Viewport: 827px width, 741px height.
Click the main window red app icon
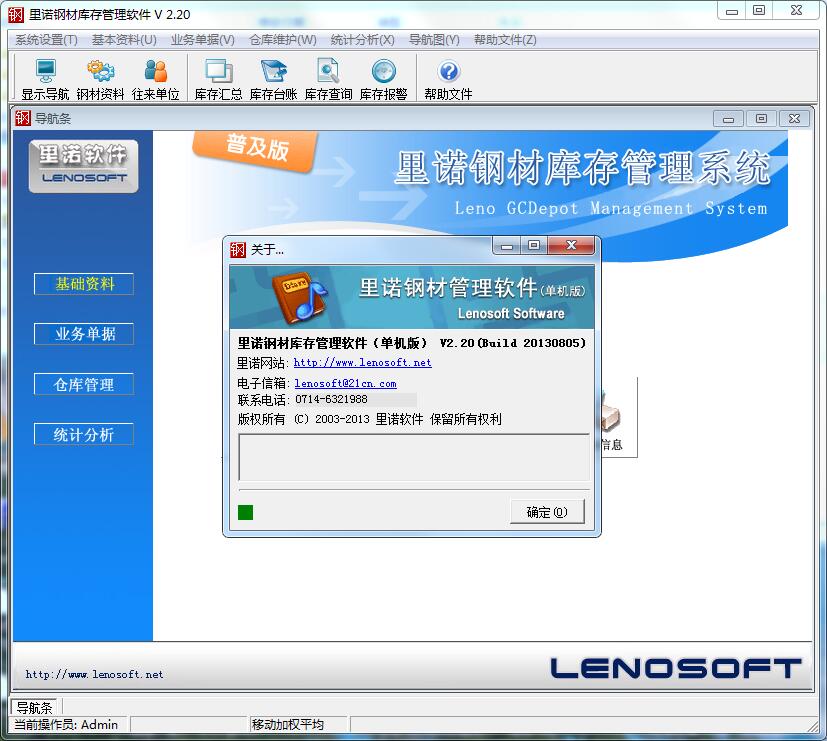tap(16, 15)
